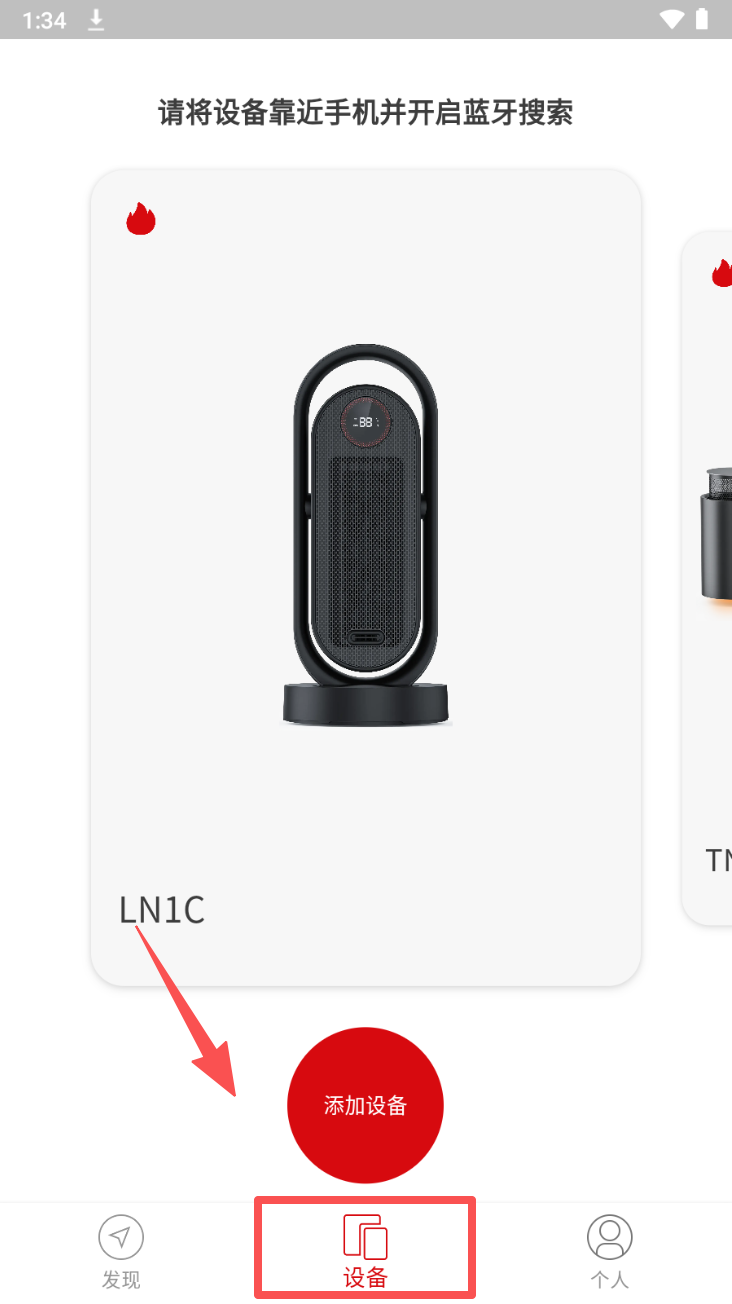The image size is (732, 1304).
Task: Tap the Wi-Fi signal icon
Action: [672, 19]
